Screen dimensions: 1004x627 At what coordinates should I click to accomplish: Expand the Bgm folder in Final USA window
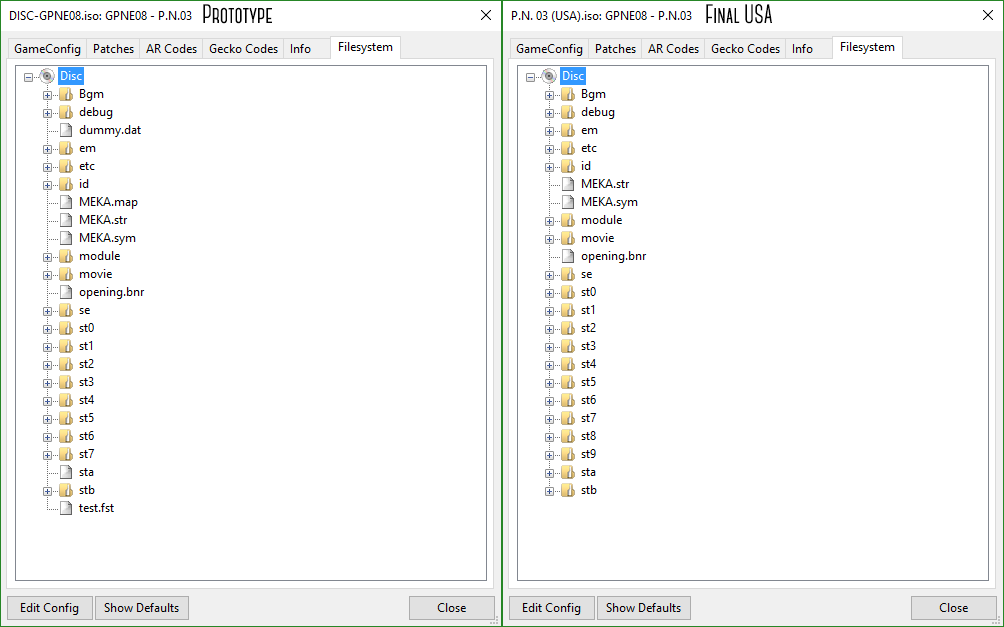click(x=549, y=95)
